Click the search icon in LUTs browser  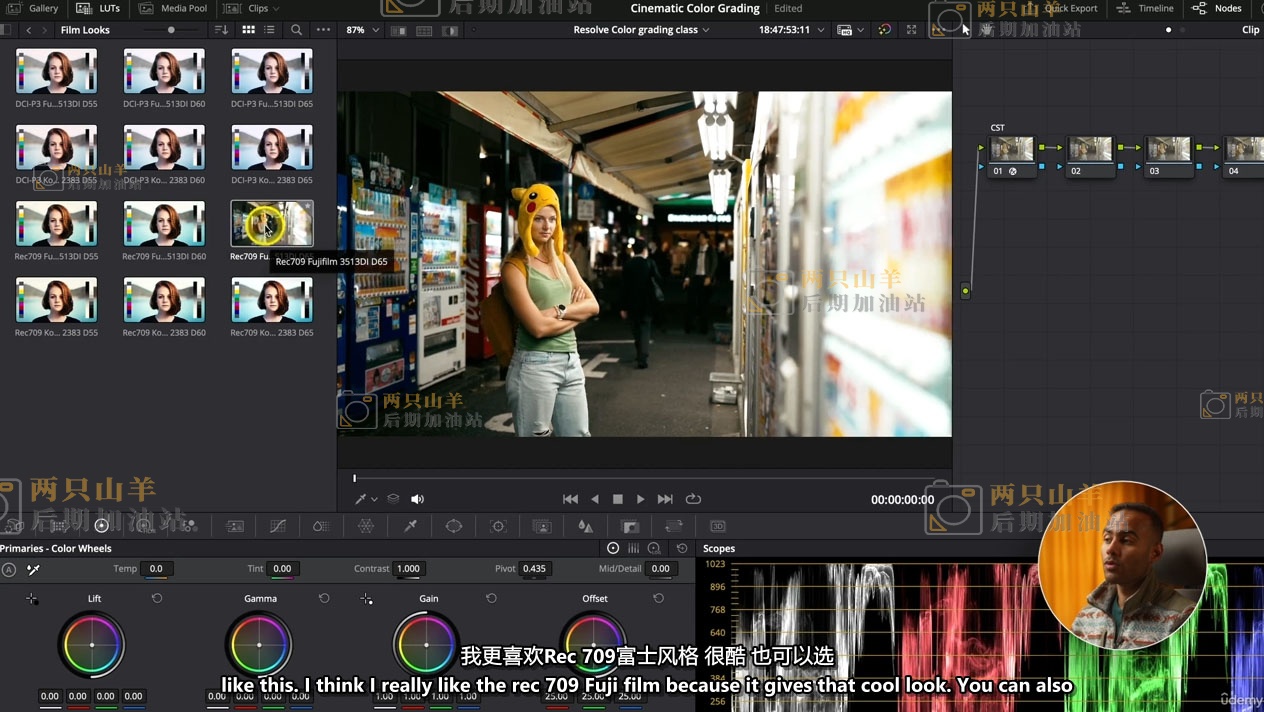point(296,30)
